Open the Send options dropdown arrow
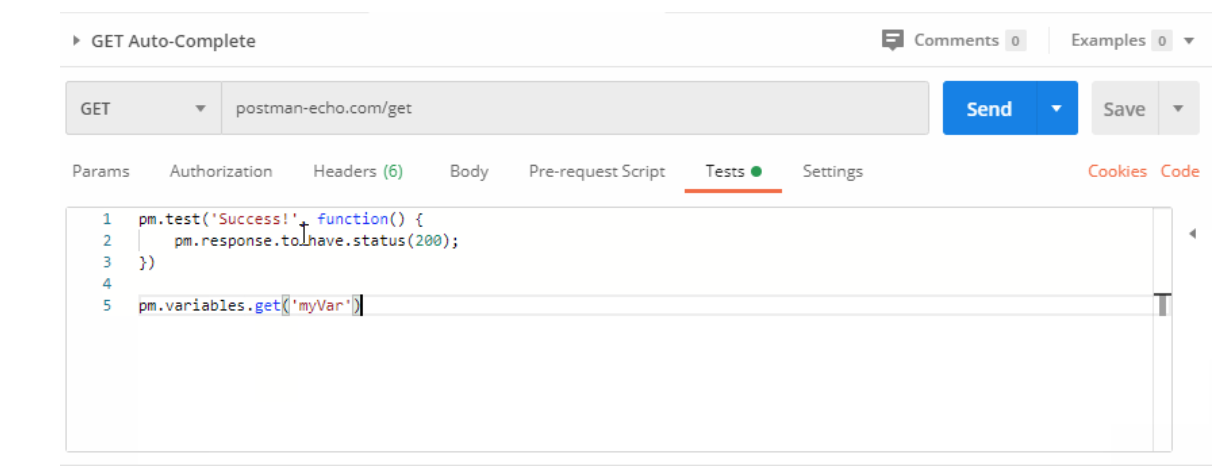Viewport: 1230px width, 468px height. click(x=1057, y=108)
